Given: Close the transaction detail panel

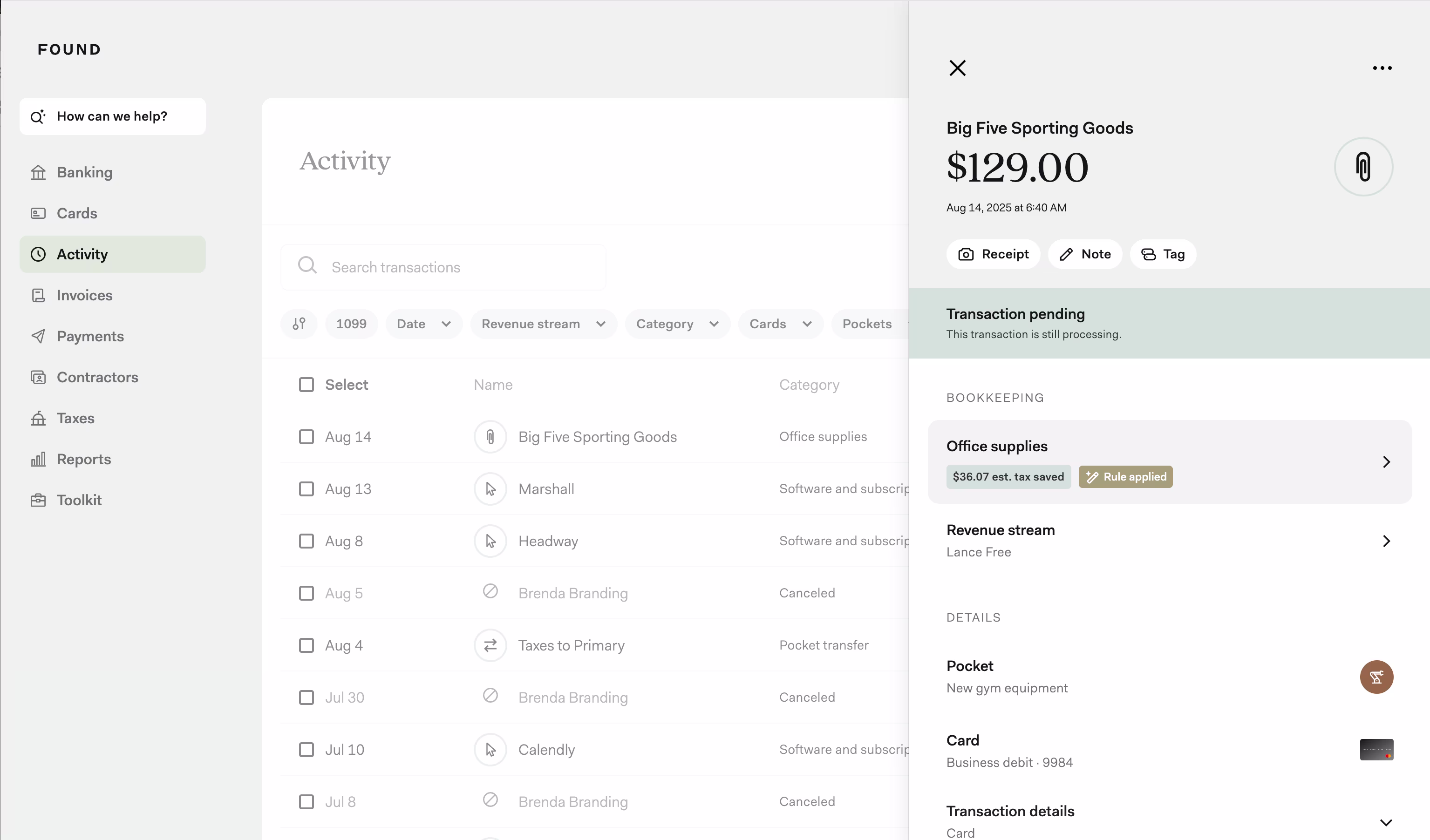Looking at the screenshot, I should click(957, 68).
